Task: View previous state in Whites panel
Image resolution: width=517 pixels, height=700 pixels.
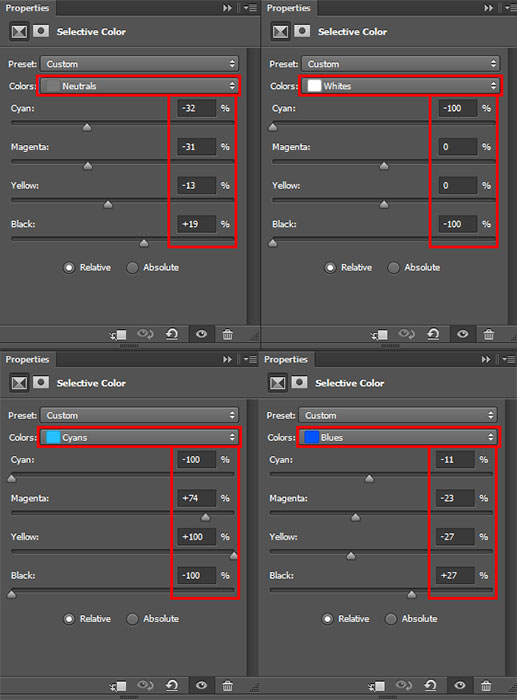Action: (406, 334)
